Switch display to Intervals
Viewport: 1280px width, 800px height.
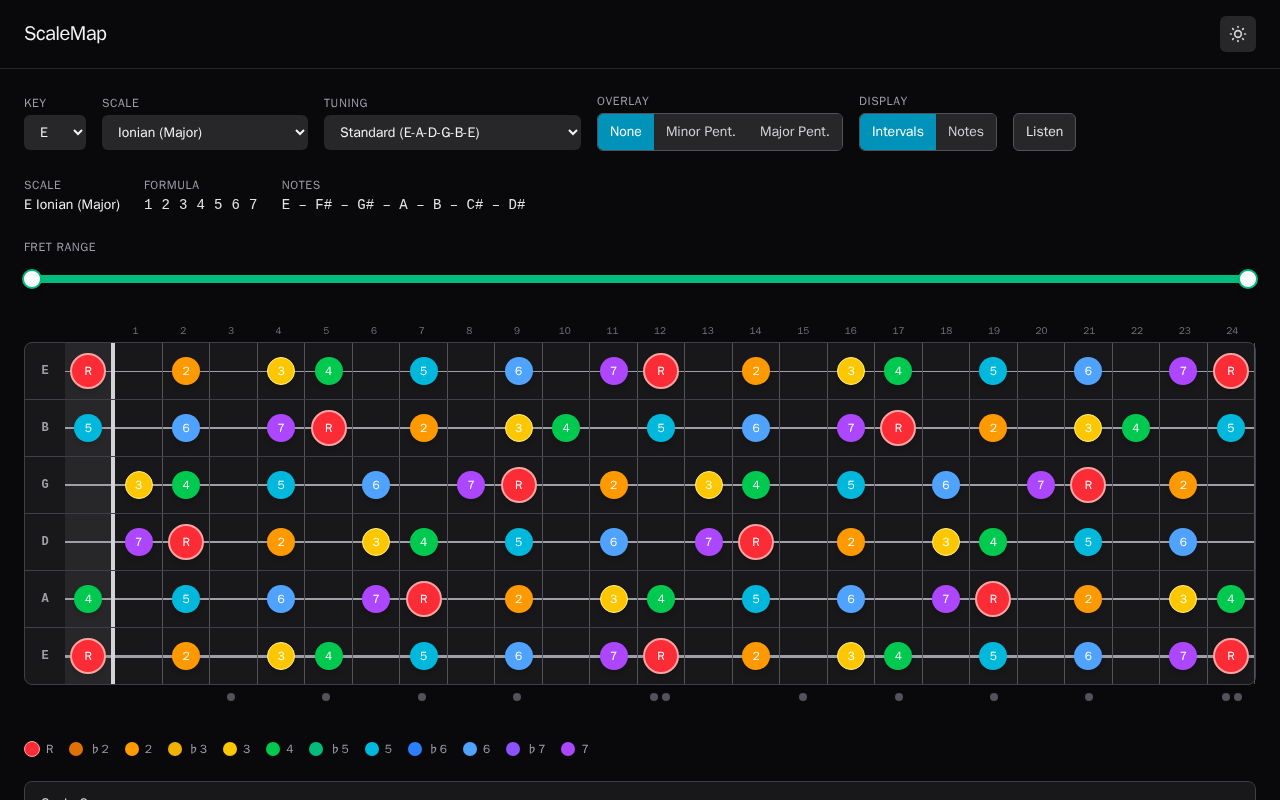898,132
